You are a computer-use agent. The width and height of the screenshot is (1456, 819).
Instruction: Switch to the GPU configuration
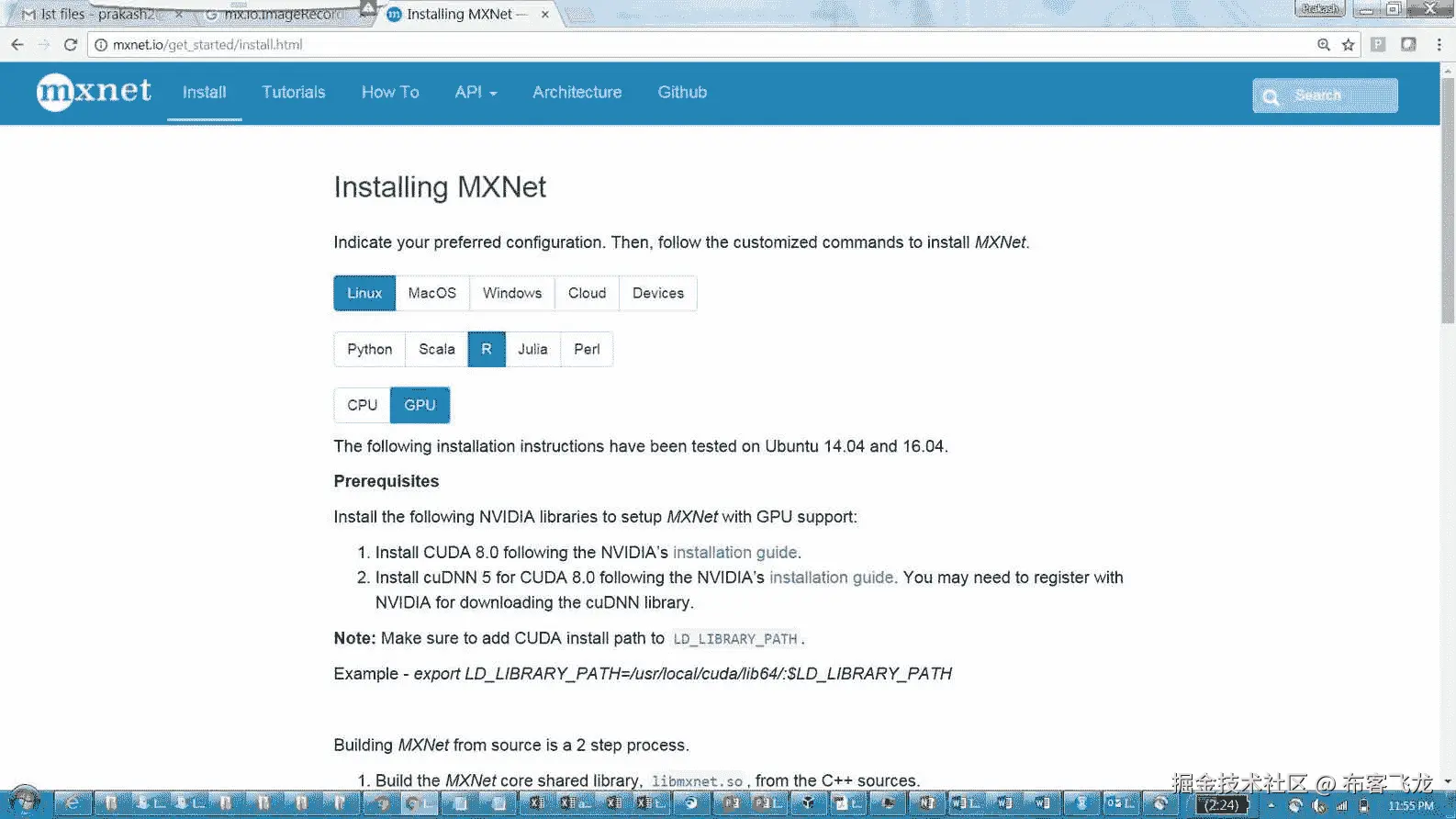(420, 405)
